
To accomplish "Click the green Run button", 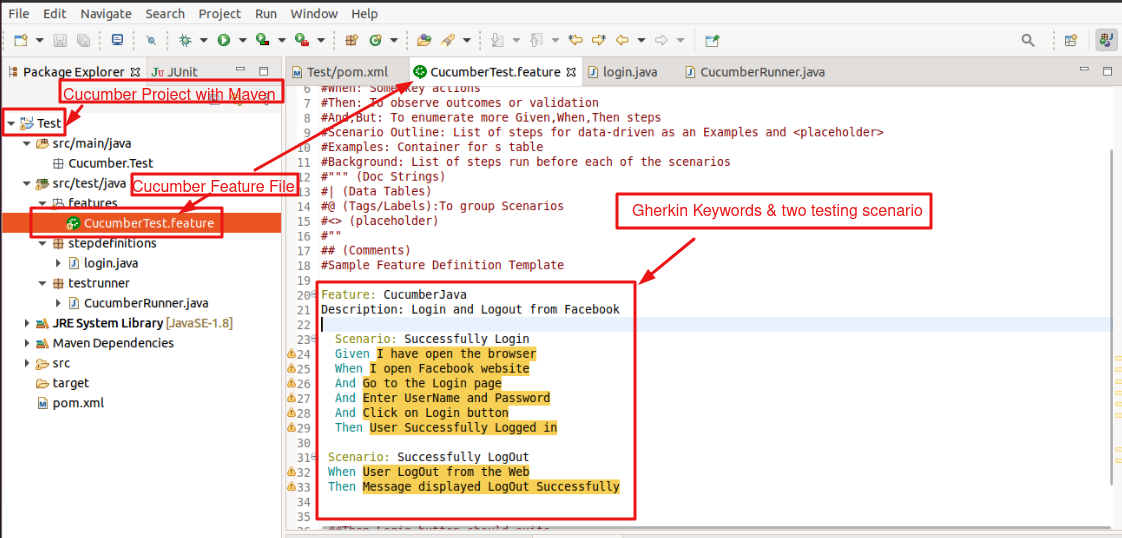I will point(224,41).
